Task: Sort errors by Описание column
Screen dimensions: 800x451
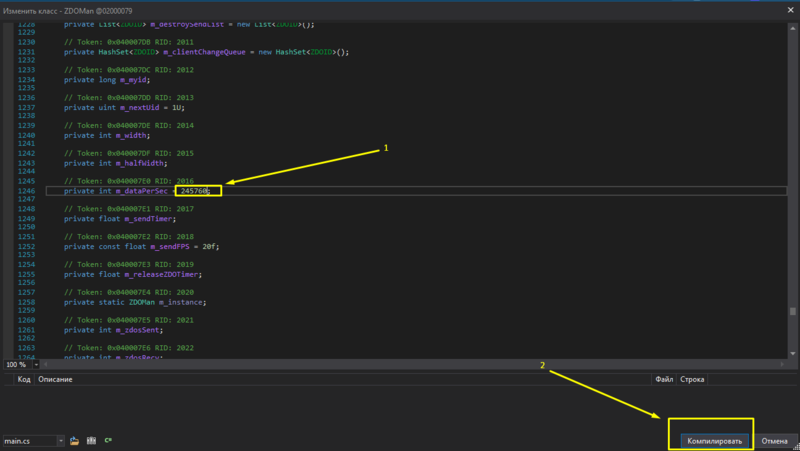Action: coord(58,380)
